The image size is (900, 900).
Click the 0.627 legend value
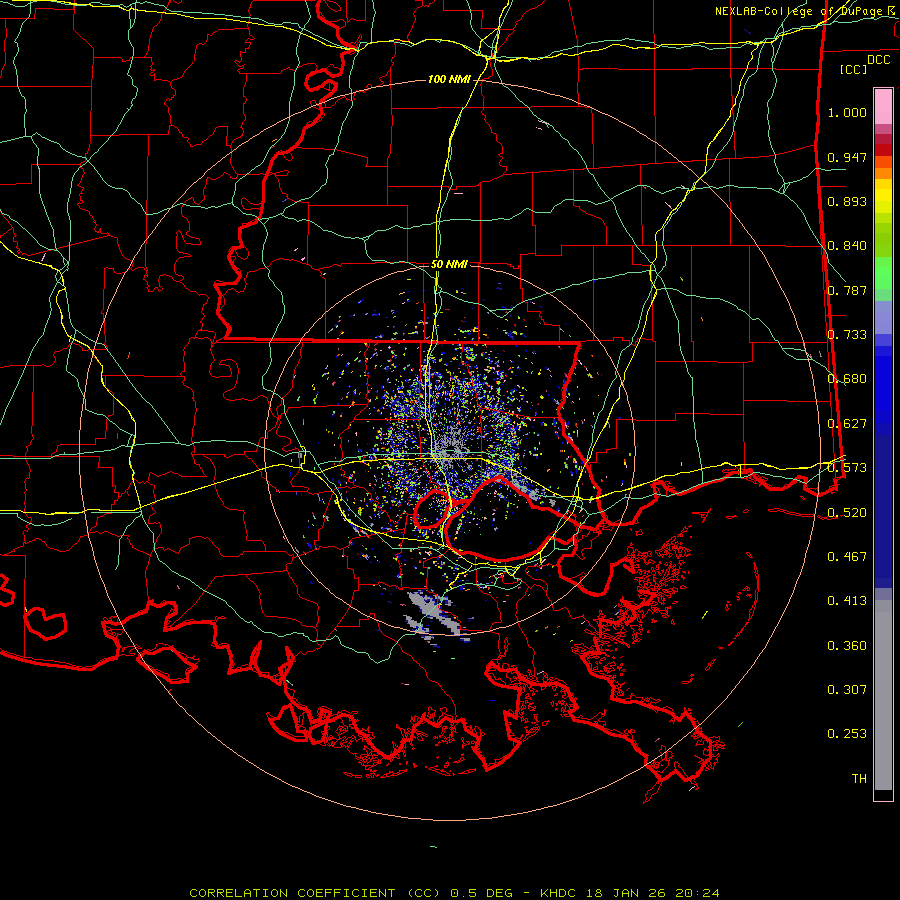pyautogui.click(x=847, y=423)
